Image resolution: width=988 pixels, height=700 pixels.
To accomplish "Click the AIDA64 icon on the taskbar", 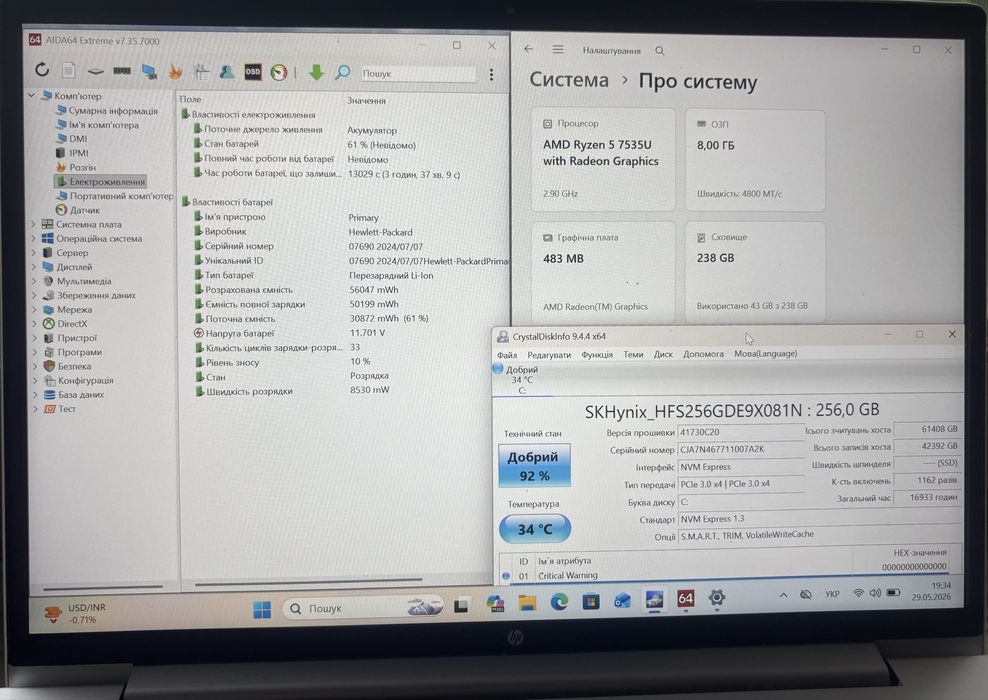I will click(x=686, y=598).
